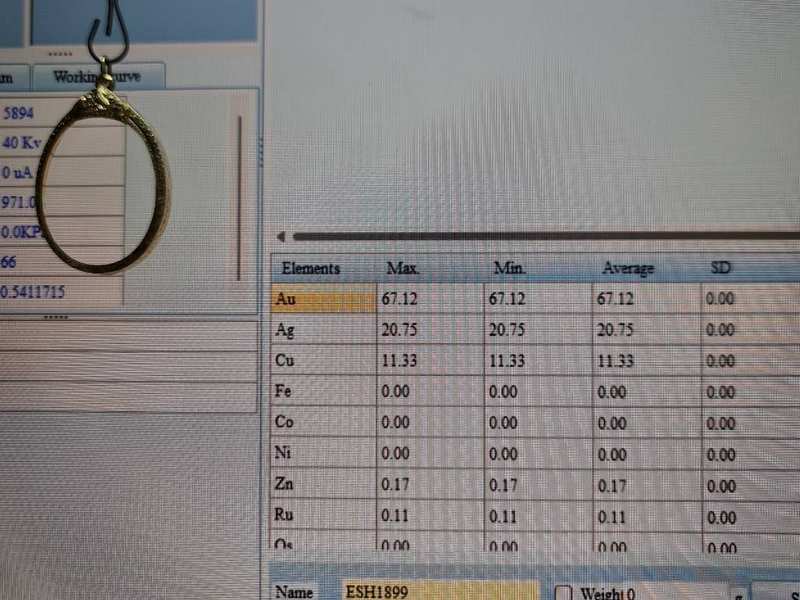Select the Ru element cell

(x=322, y=516)
